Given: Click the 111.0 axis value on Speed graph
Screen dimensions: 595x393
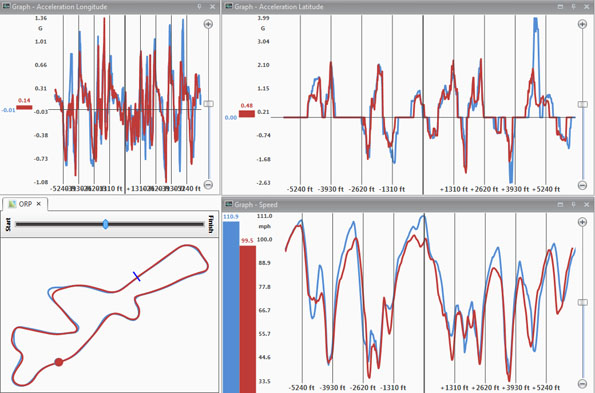Looking at the screenshot, I should pyautogui.click(x=264, y=216).
